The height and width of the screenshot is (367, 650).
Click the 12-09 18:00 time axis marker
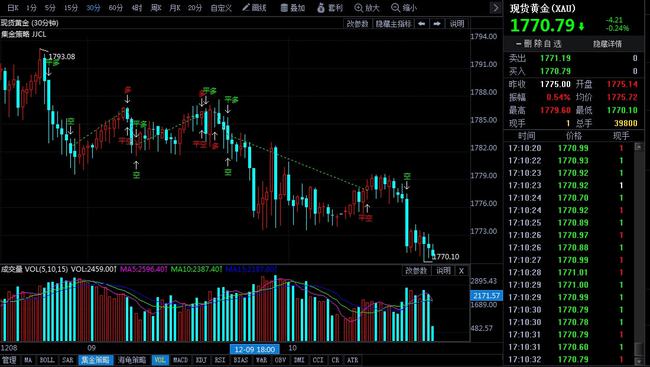[255, 349]
